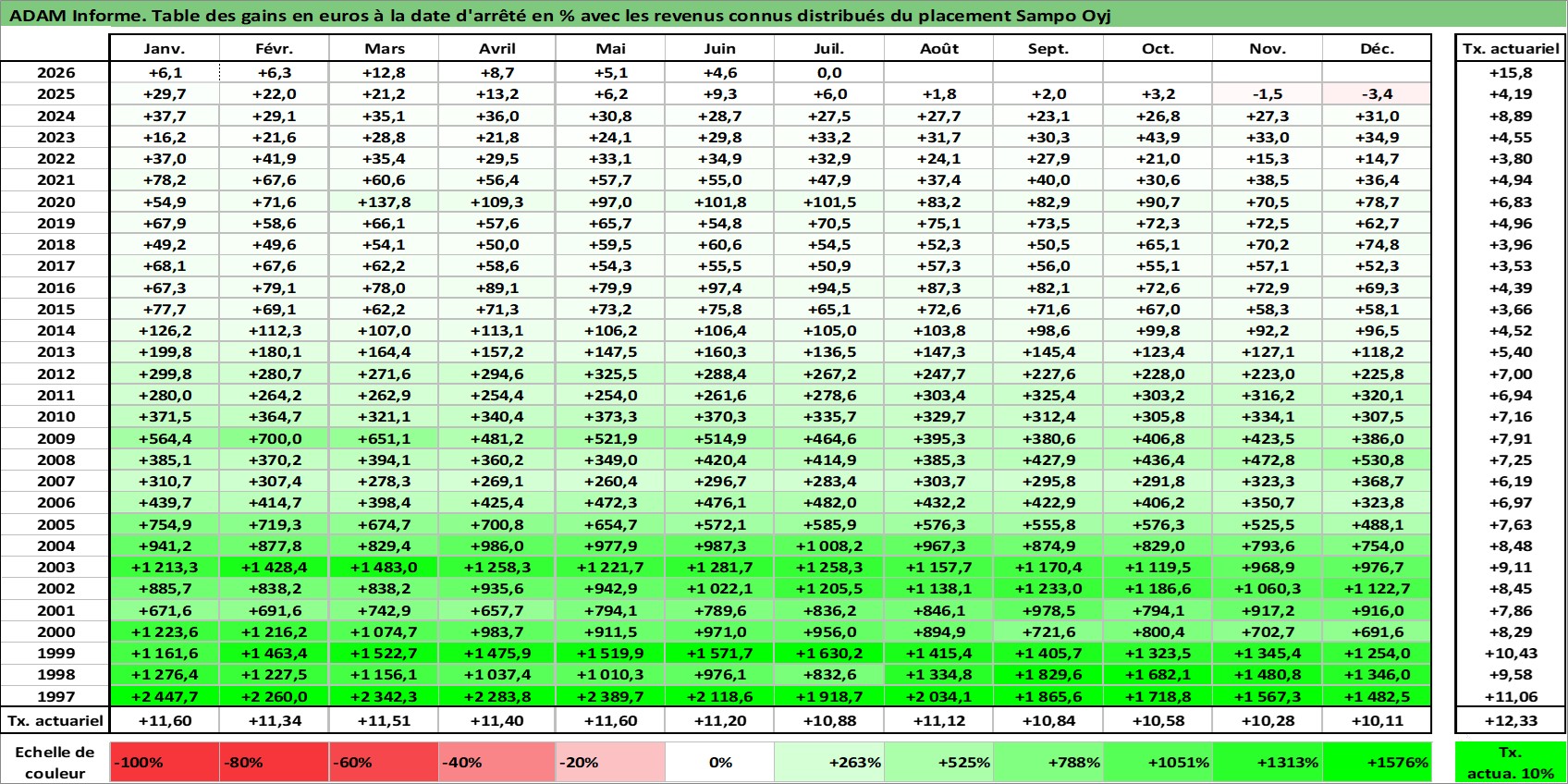Click the 2020 year row label
1568x784 pixels.
(x=55, y=202)
